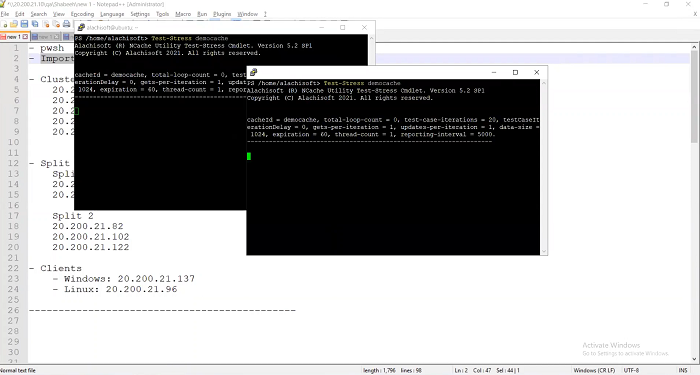This screenshot has width=700, height=375.
Task: Open the Search menu
Action: 39,14
